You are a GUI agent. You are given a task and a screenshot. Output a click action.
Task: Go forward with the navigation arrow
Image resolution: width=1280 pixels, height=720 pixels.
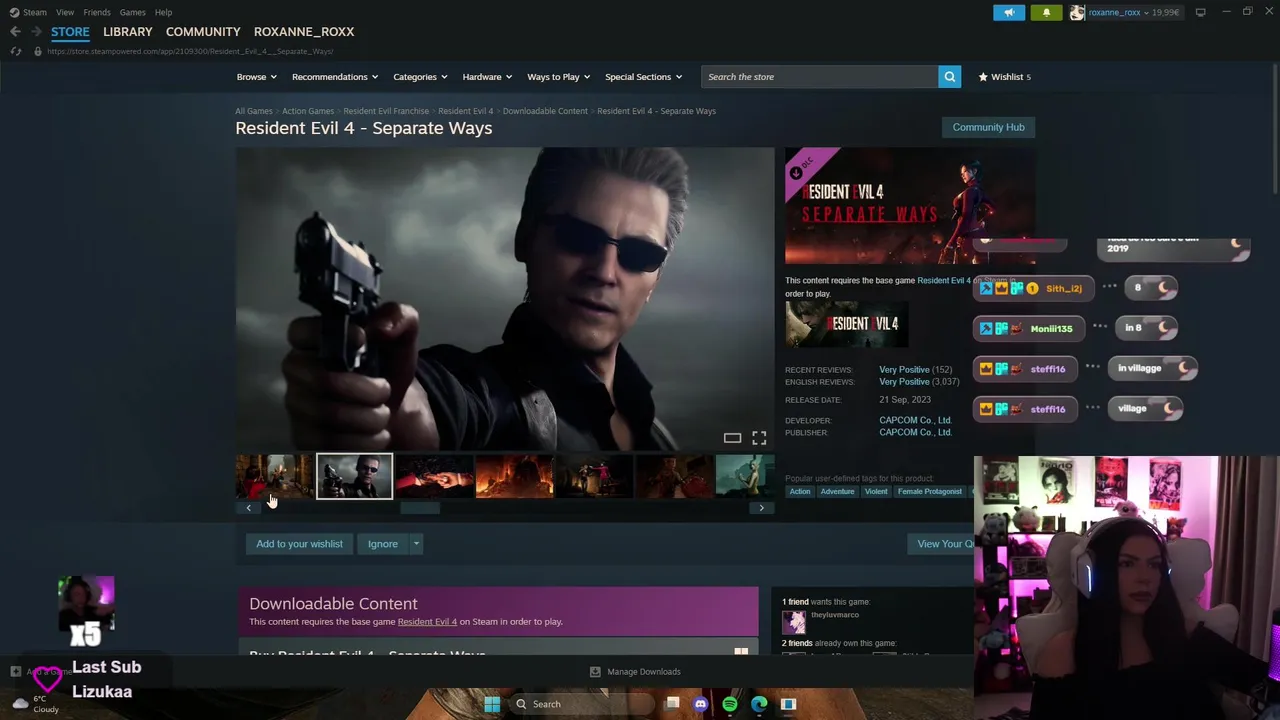36,32
